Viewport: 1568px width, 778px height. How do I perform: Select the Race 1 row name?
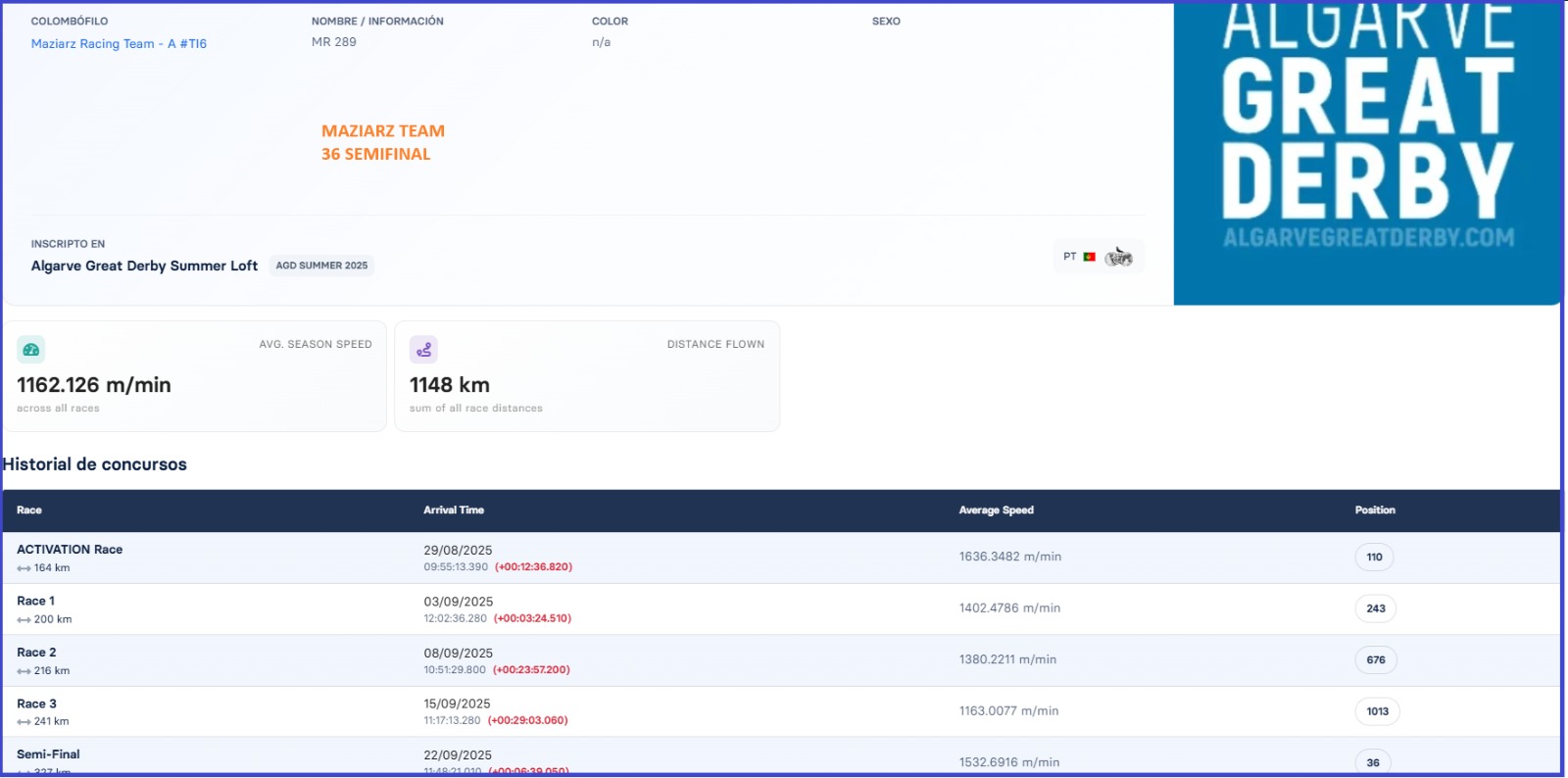point(36,601)
